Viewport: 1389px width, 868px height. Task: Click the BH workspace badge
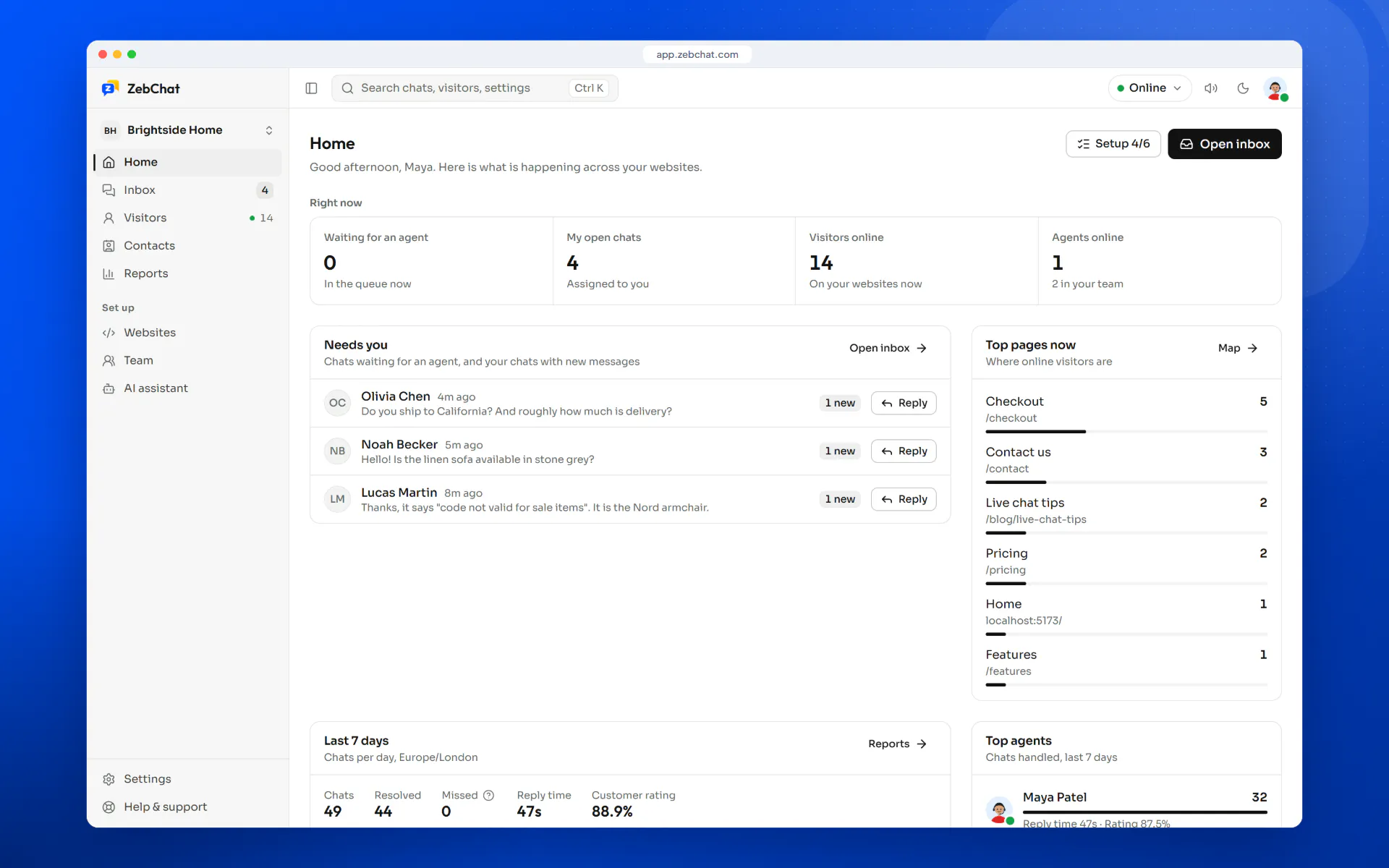(x=110, y=130)
